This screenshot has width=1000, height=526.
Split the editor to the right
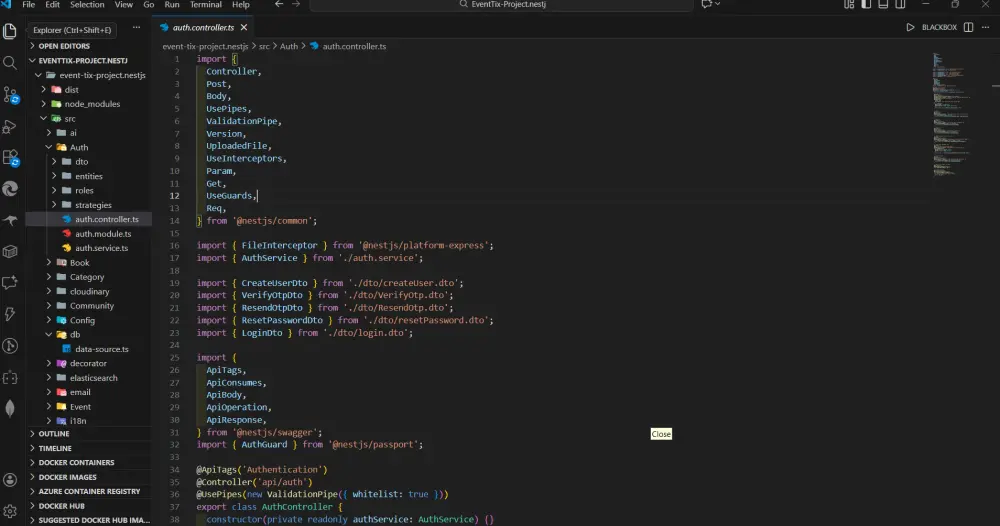click(969, 27)
